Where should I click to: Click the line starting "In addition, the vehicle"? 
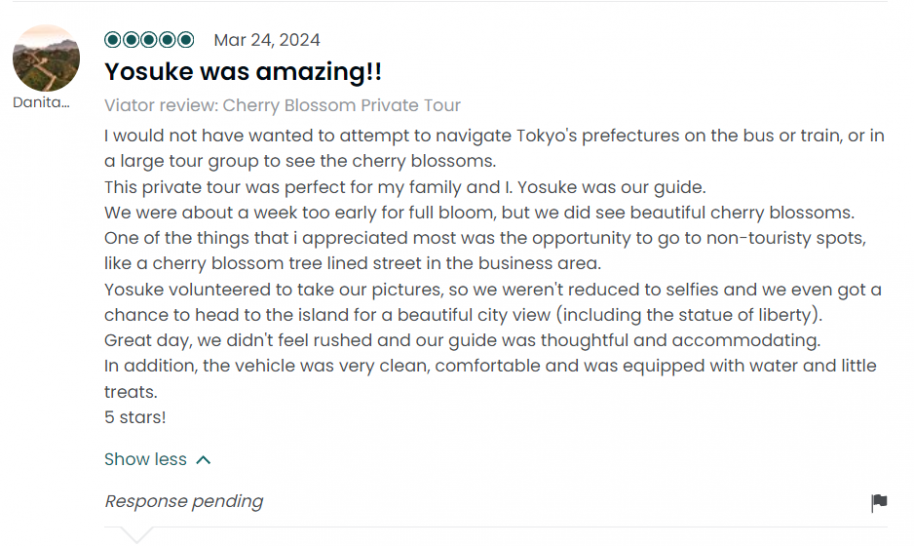click(x=490, y=366)
